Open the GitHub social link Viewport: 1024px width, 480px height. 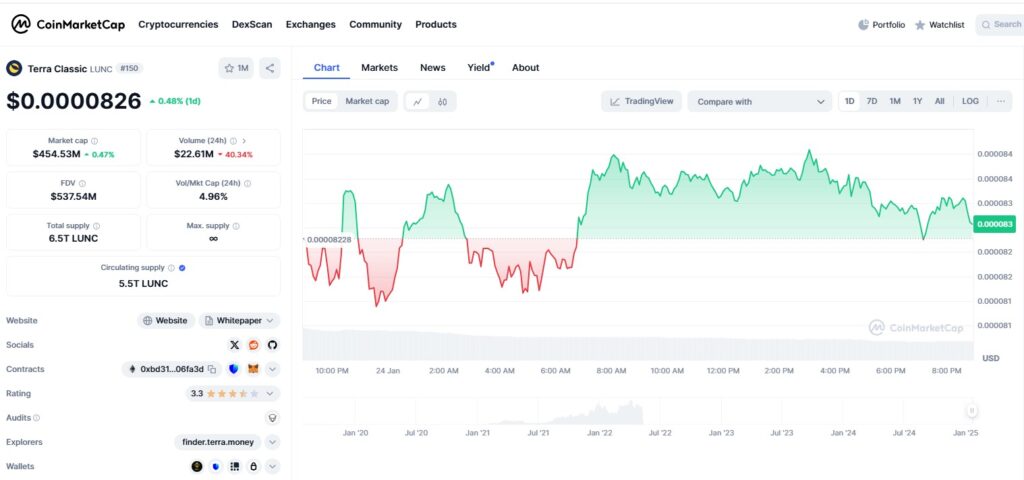pyautogui.click(x=272, y=345)
